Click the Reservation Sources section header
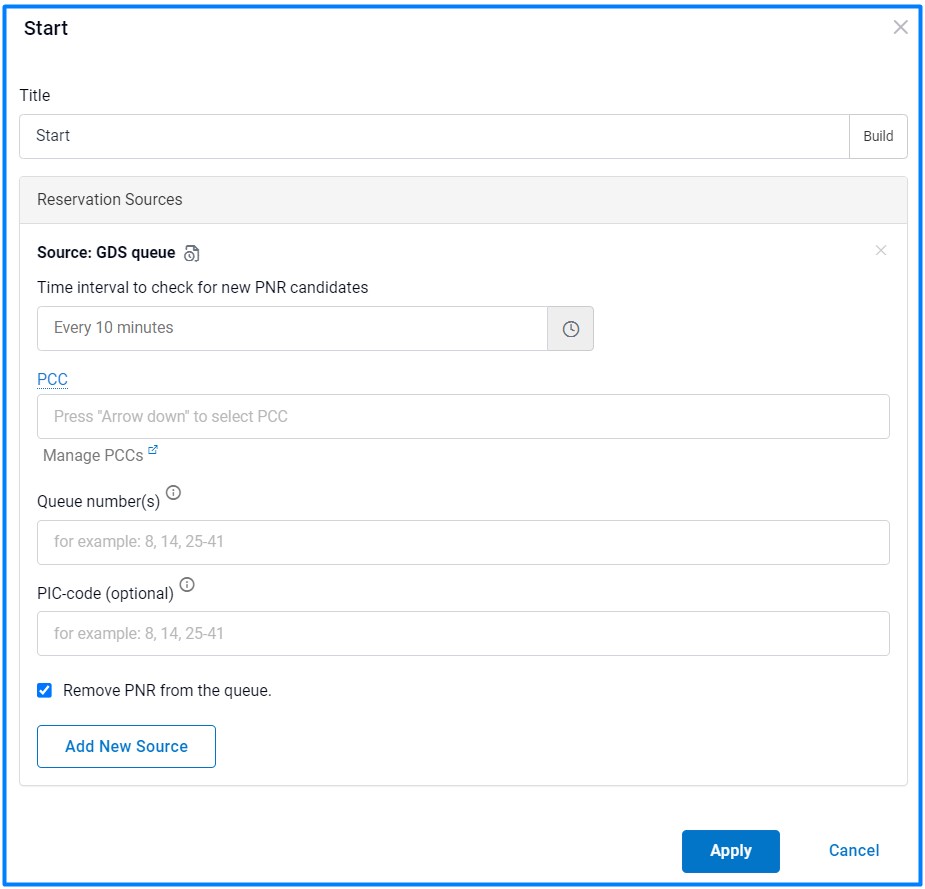 coord(462,200)
